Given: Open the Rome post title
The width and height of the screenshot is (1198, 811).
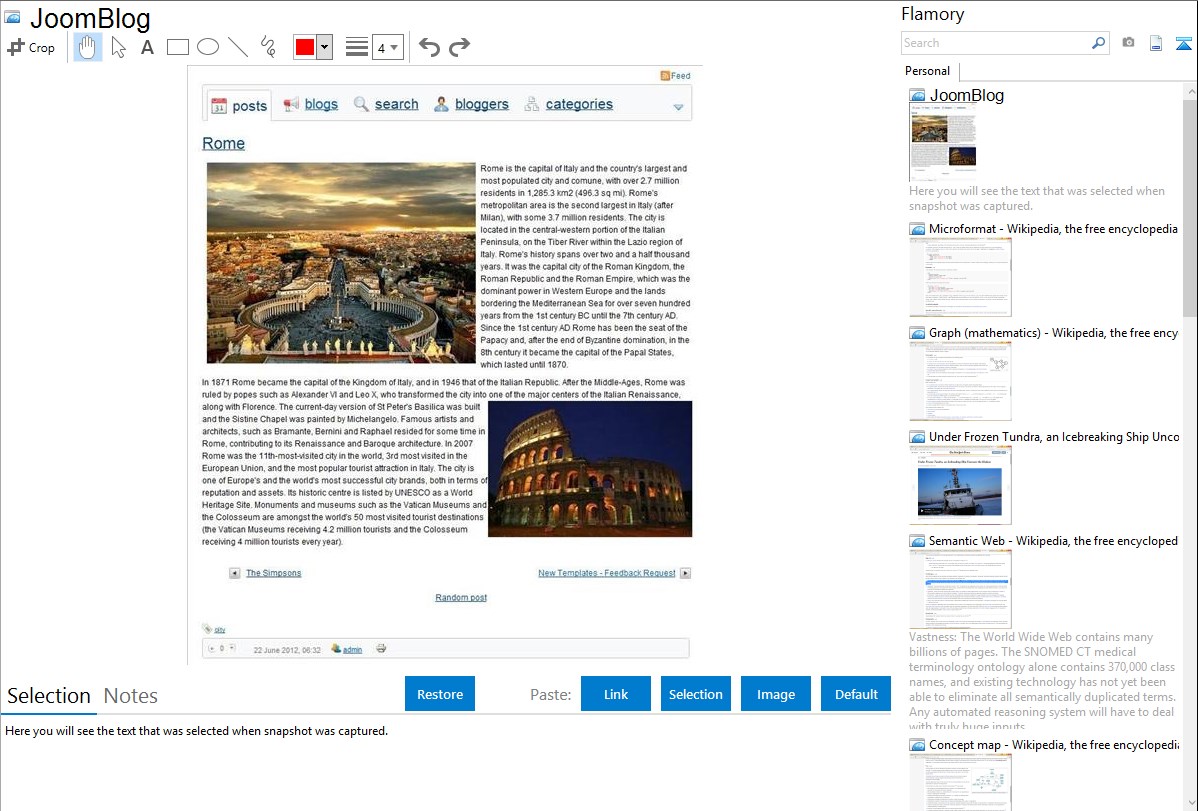Looking at the screenshot, I should coord(223,143).
